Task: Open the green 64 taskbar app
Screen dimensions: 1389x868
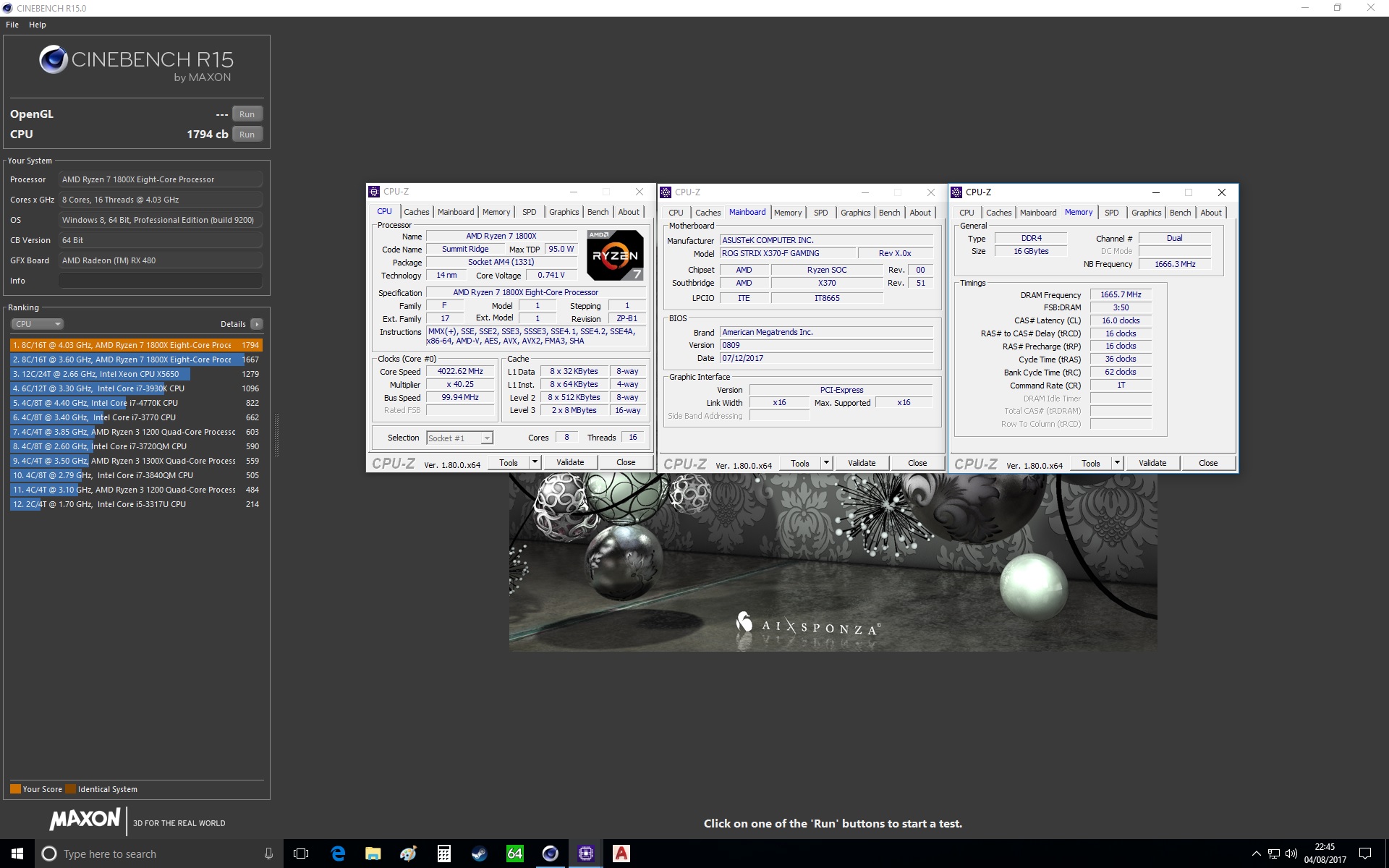Action: [514, 854]
